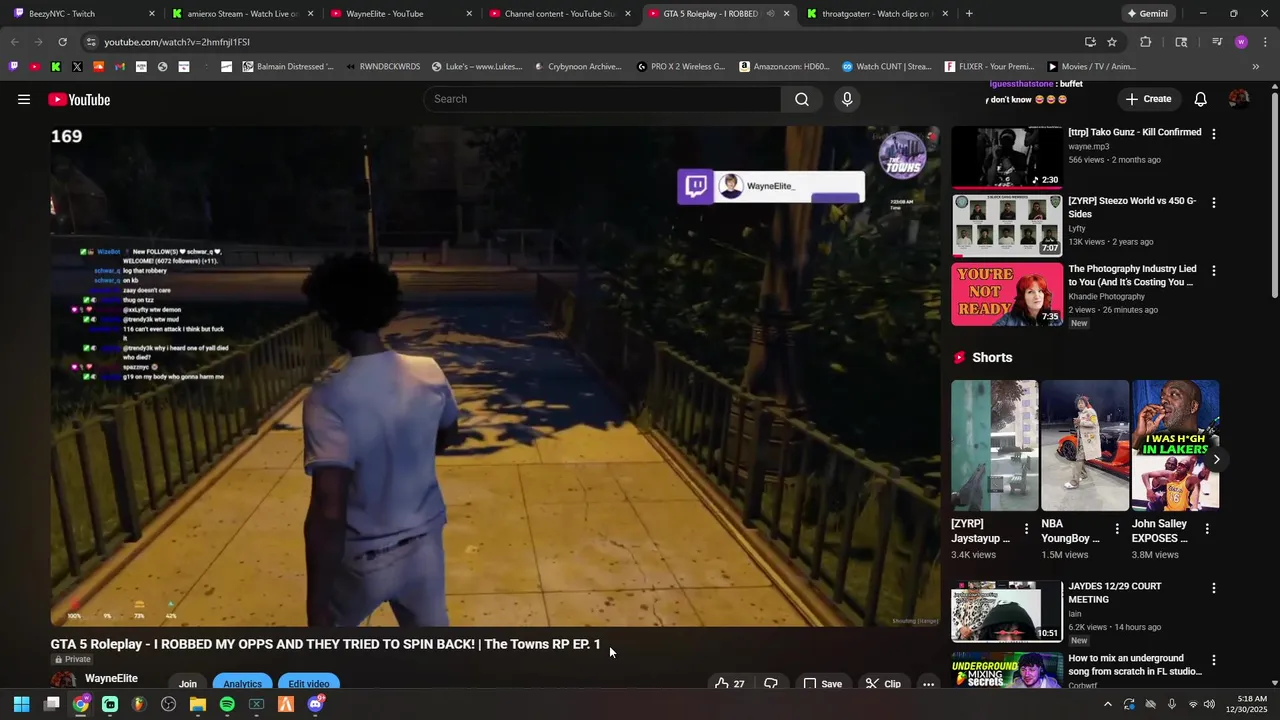The height and width of the screenshot is (720, 1280).
Task: Show hidden system tray icons
Action: (1108, 704)
